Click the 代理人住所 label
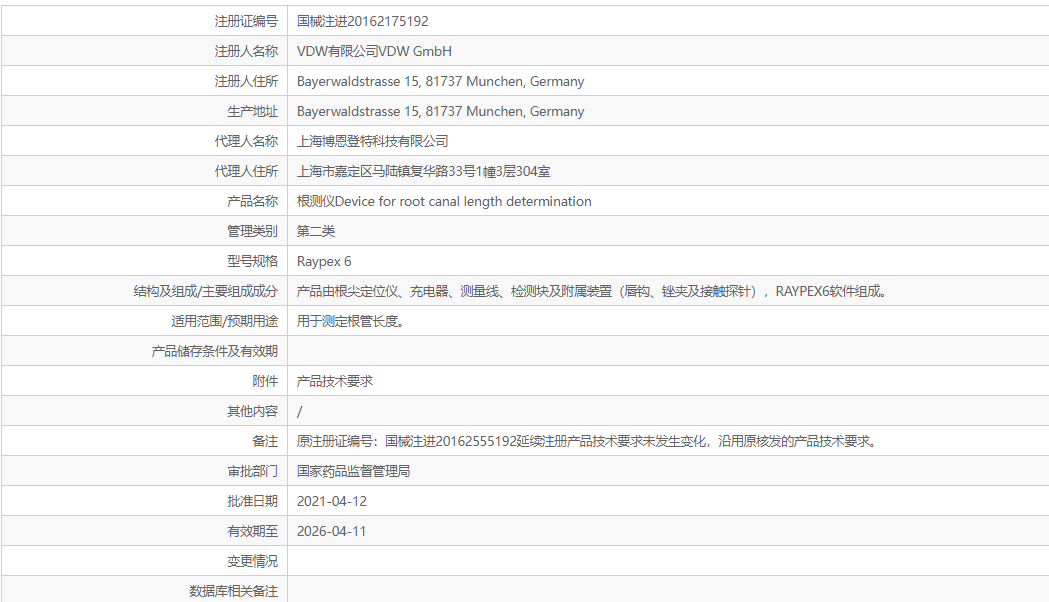This screenshot has width=1049, height=602. click(x=246, y=171)
